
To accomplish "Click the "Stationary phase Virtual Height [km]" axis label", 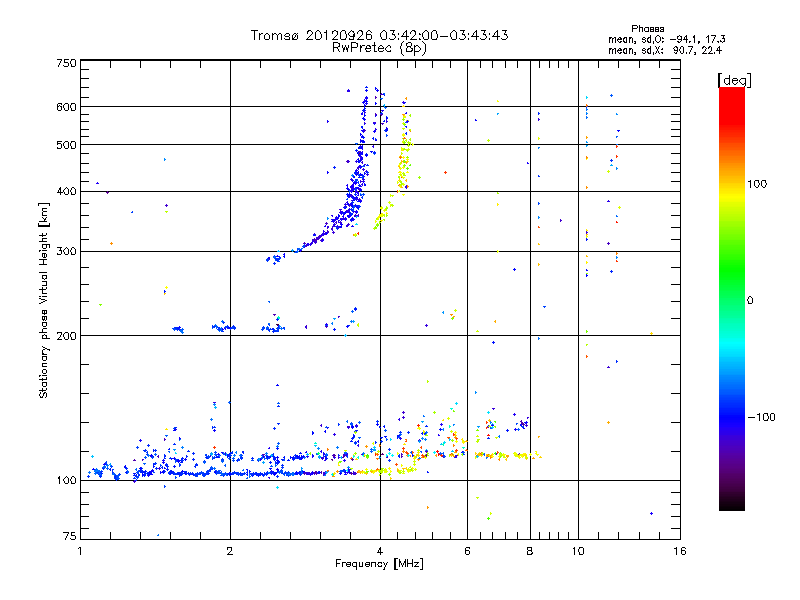I will [44, 300].
